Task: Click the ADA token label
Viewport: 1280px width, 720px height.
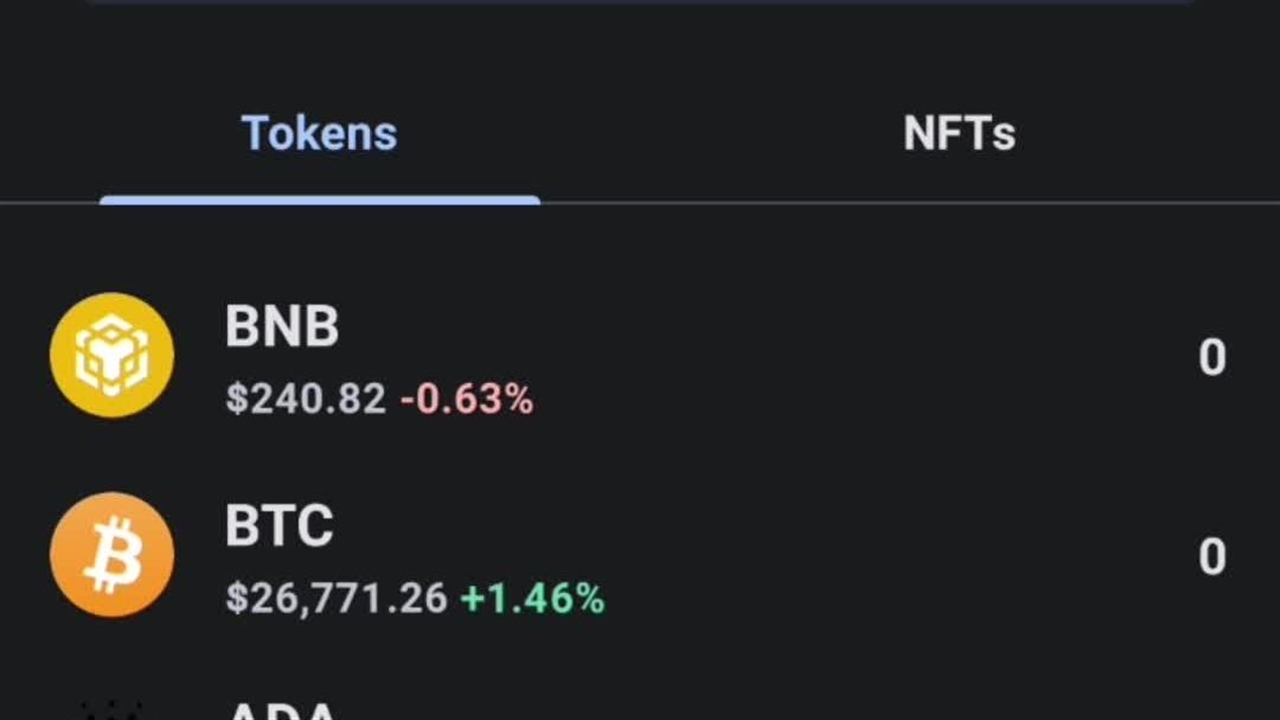Action: coord(282,712)
